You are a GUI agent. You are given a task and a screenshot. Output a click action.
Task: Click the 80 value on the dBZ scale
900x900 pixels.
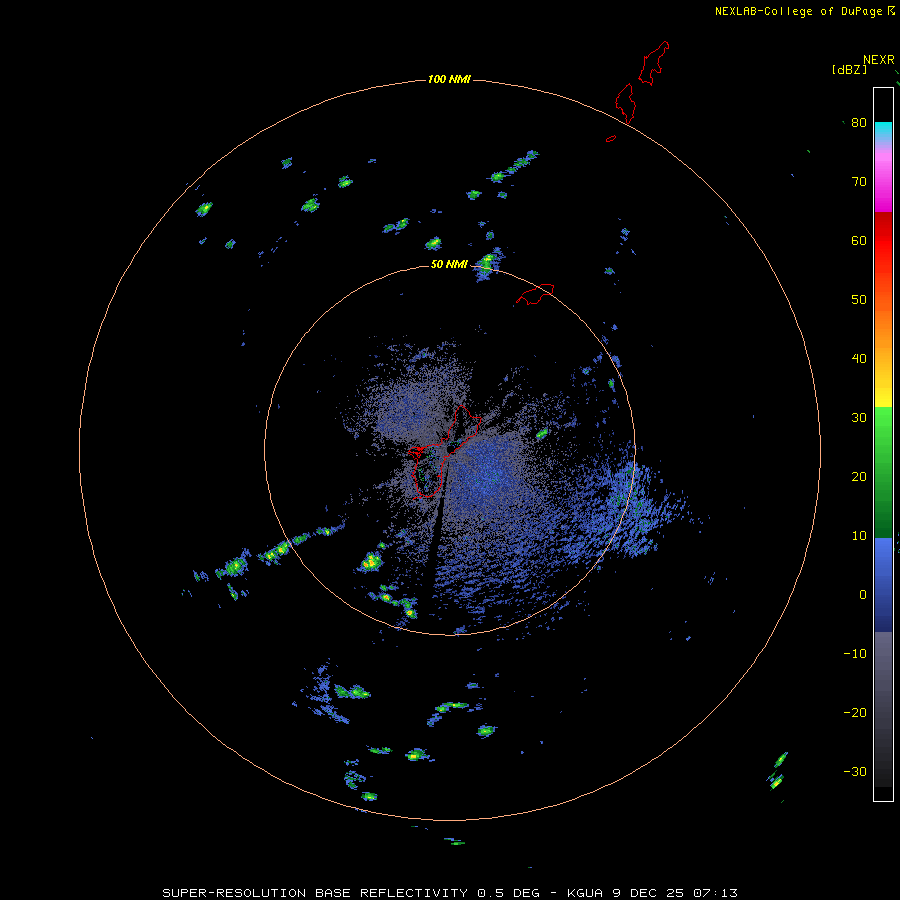[859, 123]
